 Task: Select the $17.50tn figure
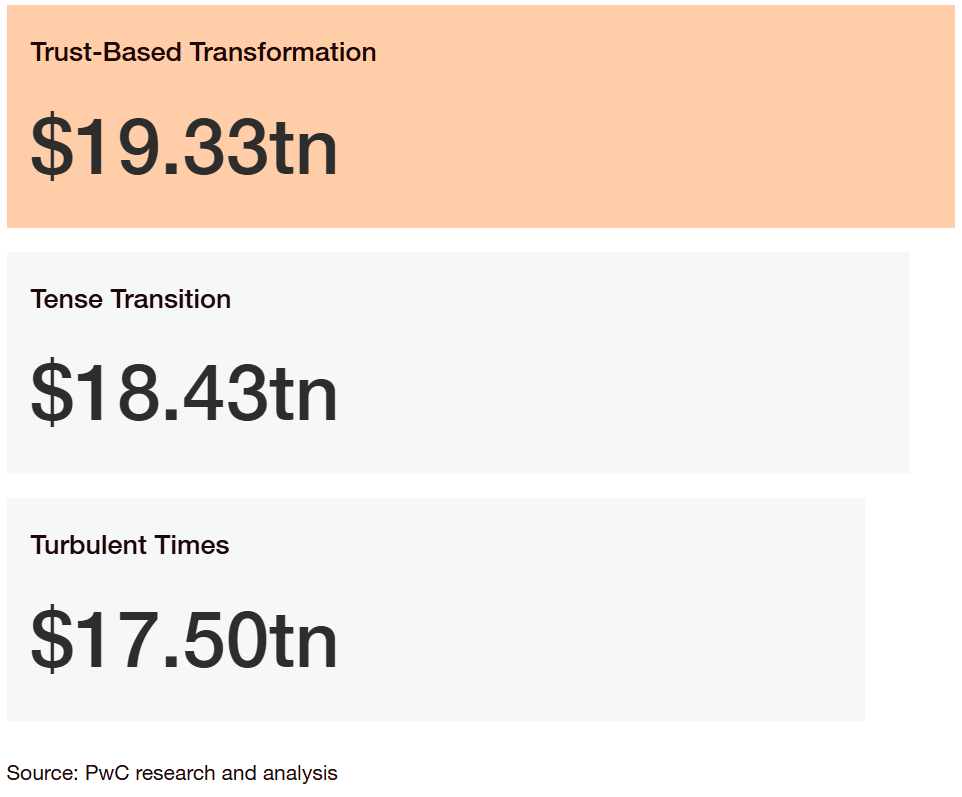click(x=184, y=639)
